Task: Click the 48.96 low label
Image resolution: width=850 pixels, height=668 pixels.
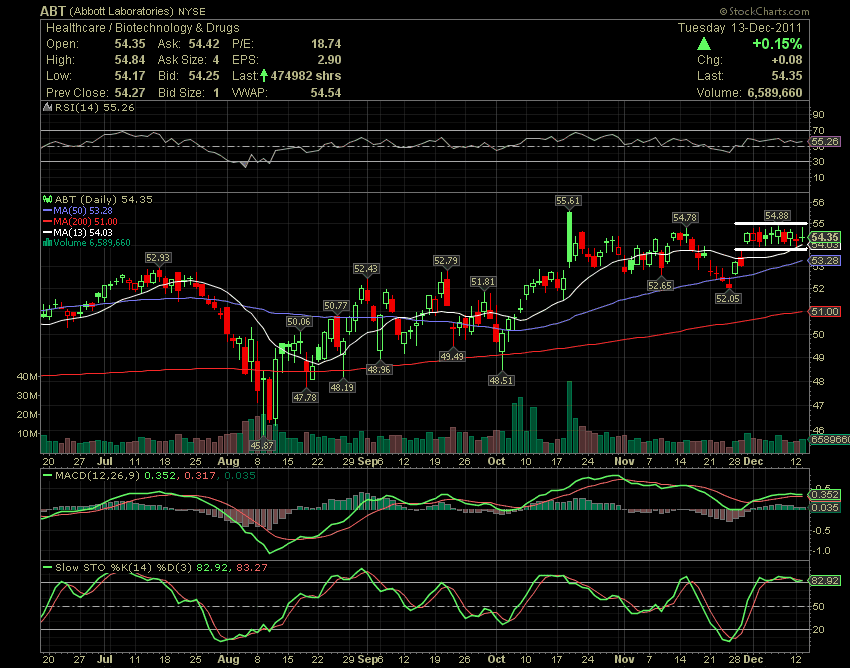Action: tap(379, 369)
